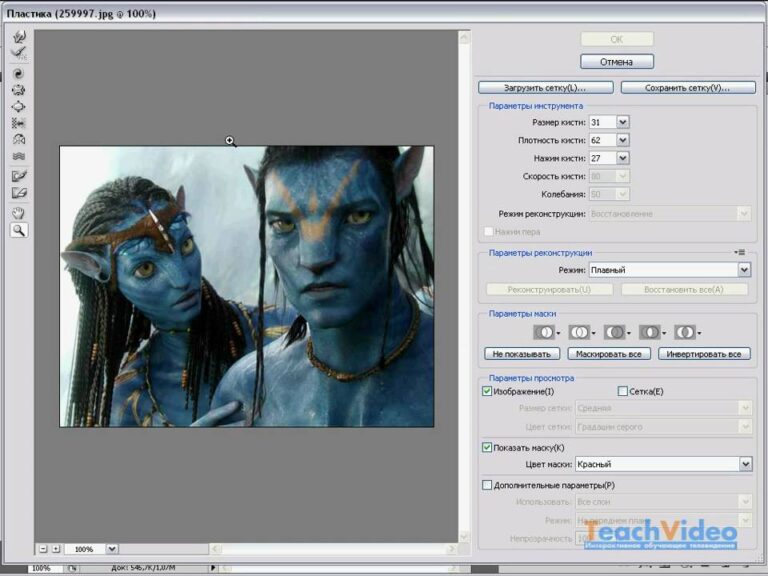
Task: Click the Реконструировать(U) button
Action: 549,289
